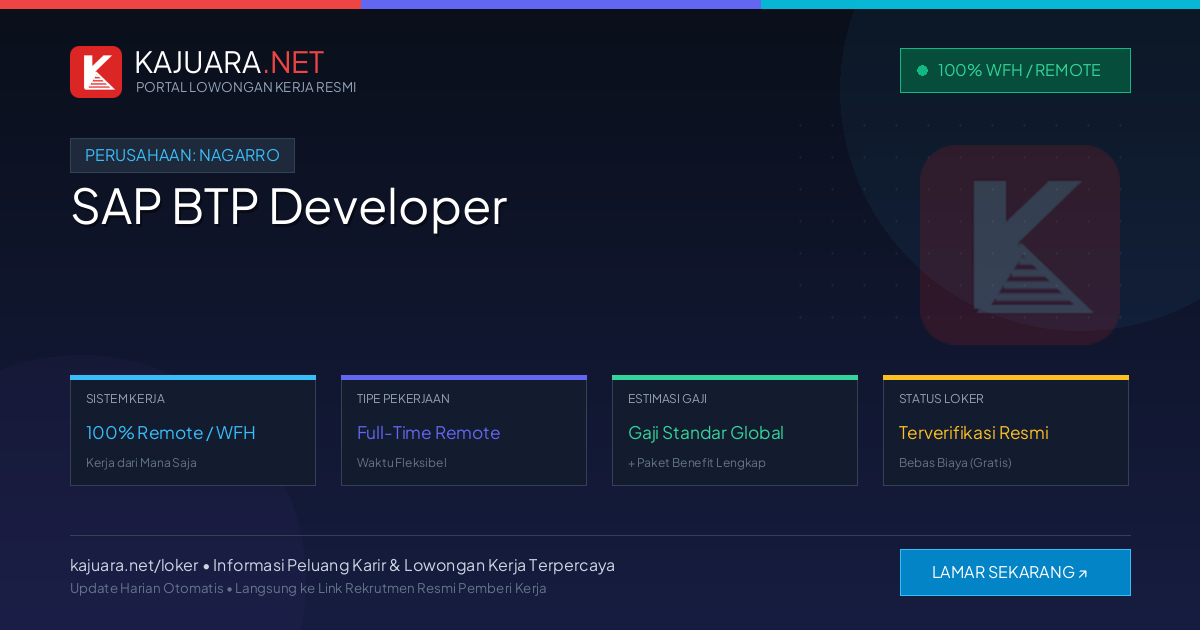Click the Update Harian Otomatis footer line

tap(308, 588)
